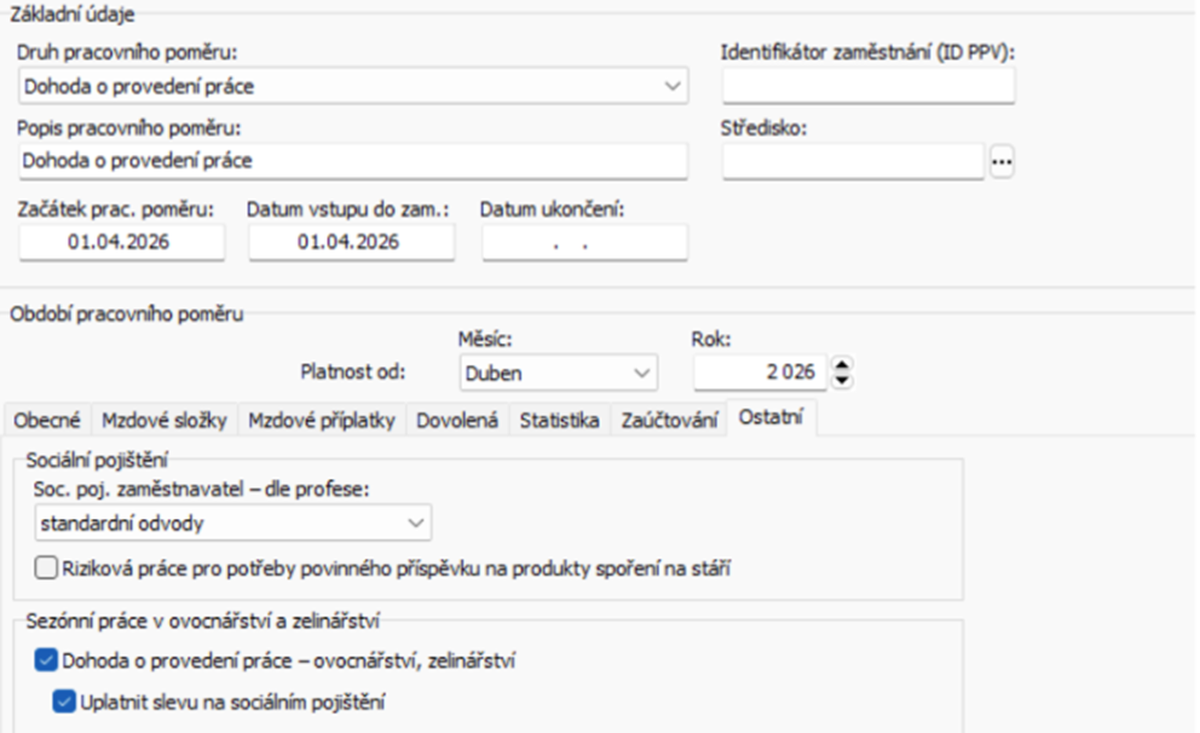This screenshot has height=733, width=1200.
Task: Open the Měsíc dropdown showing Duben
Action: coord(641,373)
